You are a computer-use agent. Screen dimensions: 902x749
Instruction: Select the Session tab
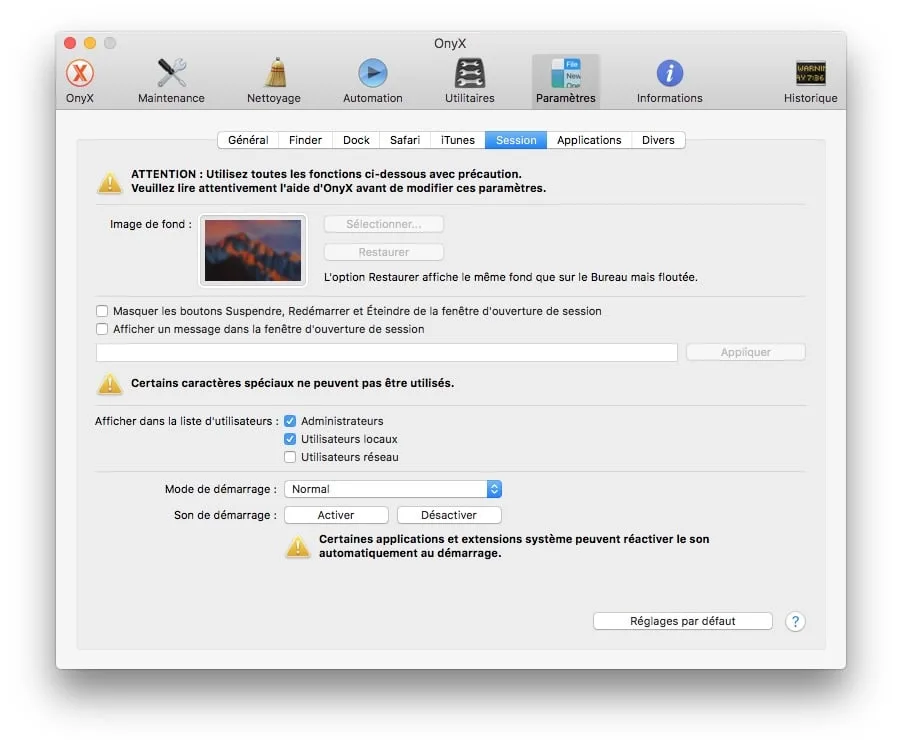(516, 140)
